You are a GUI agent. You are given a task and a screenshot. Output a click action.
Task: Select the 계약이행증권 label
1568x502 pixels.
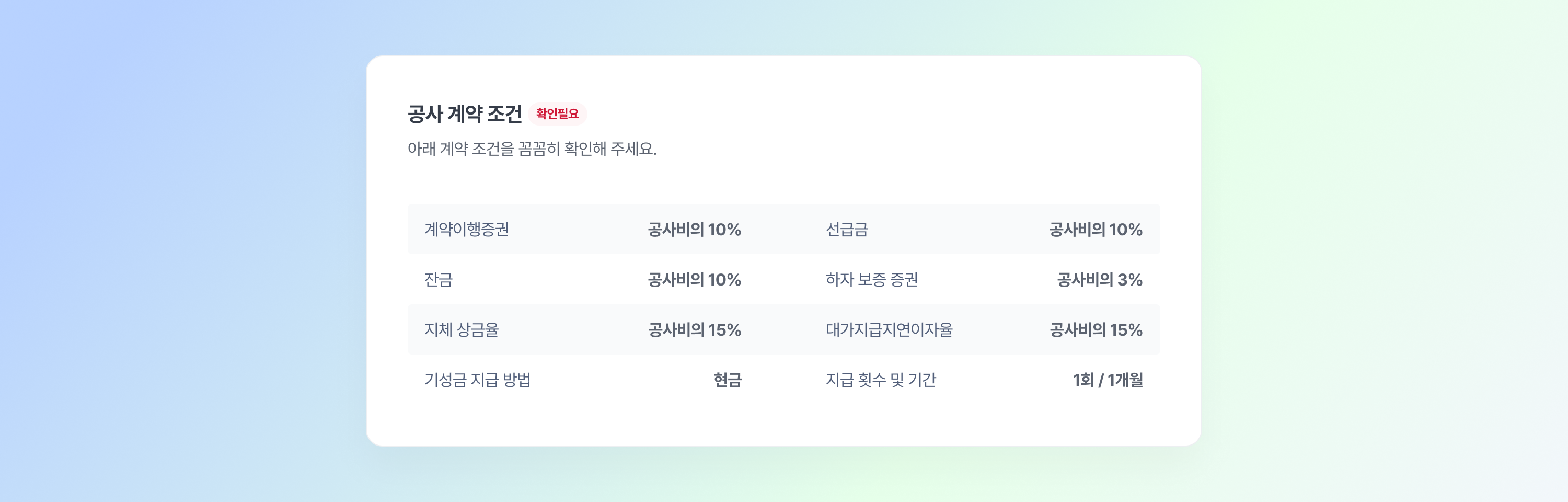coord(466,230)
